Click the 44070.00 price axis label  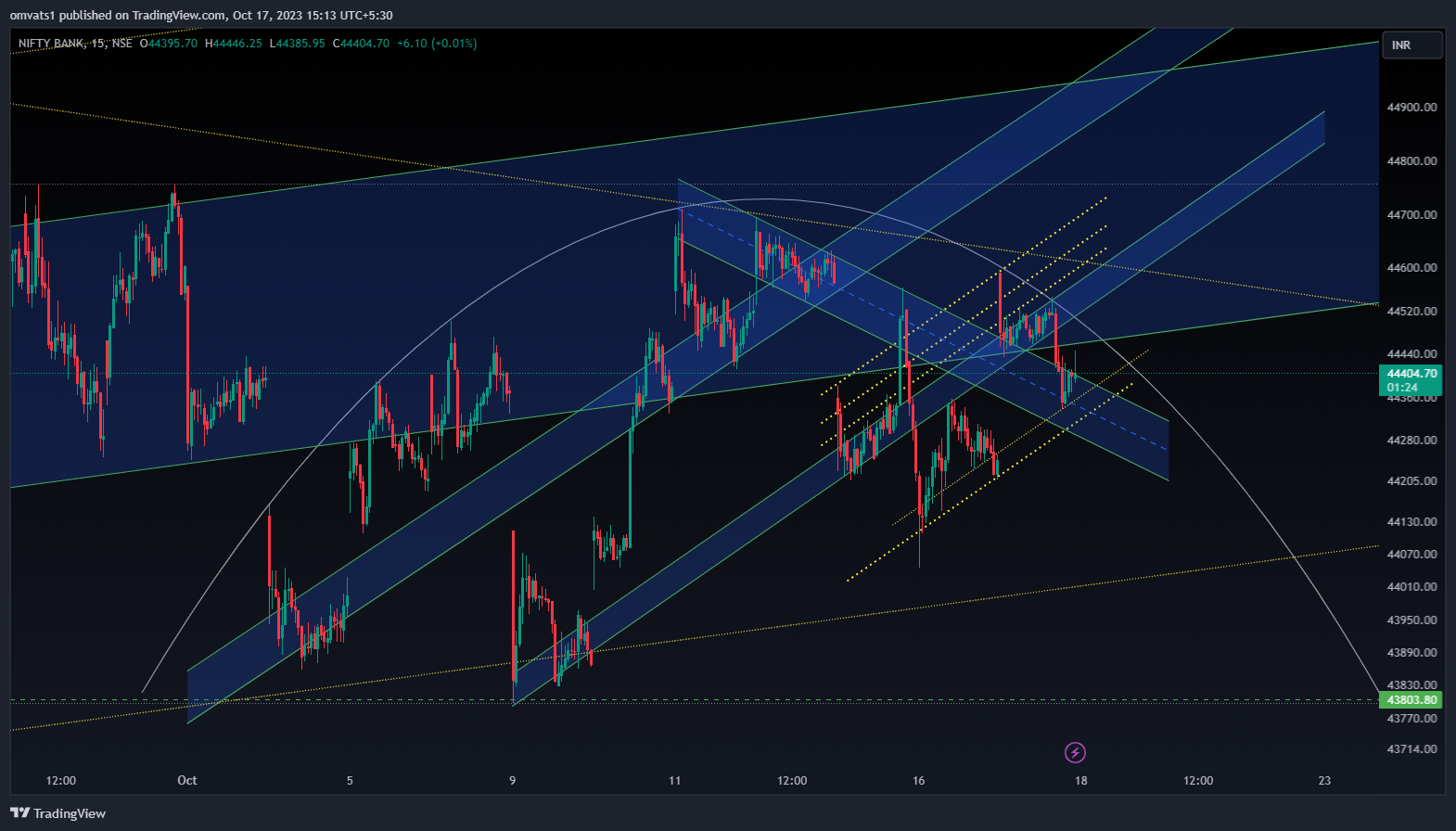click(x=1411, y=554)
